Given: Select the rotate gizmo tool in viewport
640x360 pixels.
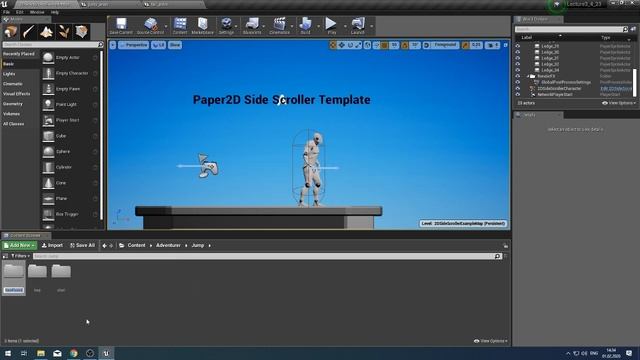Looking at the screenshot, I should point(350,45).
